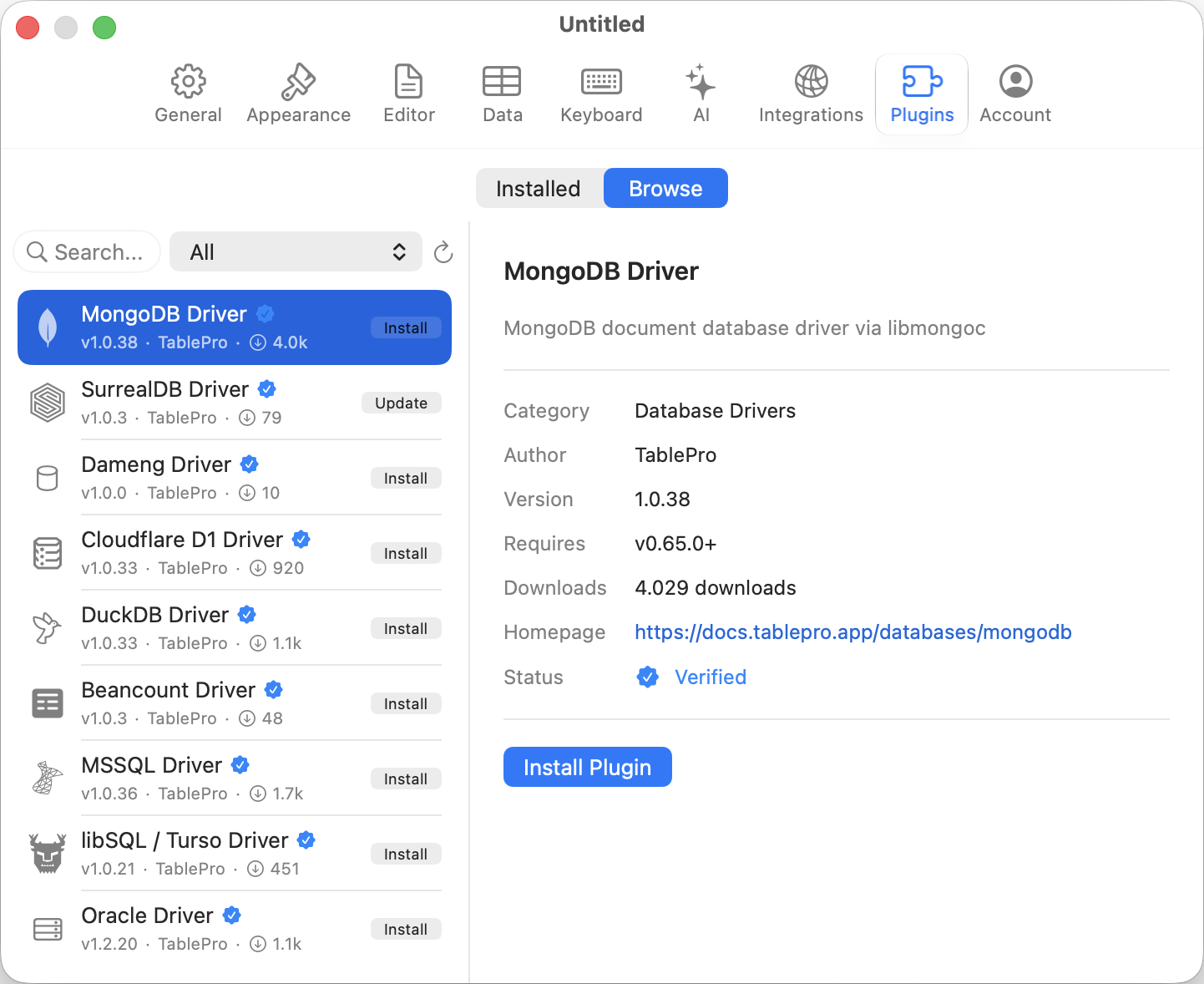
Task: Click the 4.029 downloads value
Action: coord(716,588)
